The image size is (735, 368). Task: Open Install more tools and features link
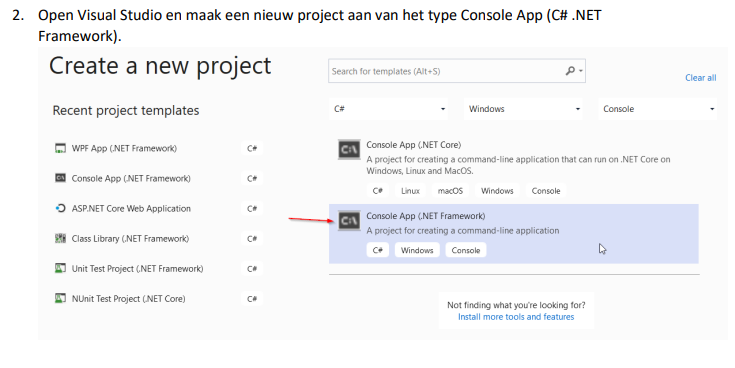[x=516, y=317]
